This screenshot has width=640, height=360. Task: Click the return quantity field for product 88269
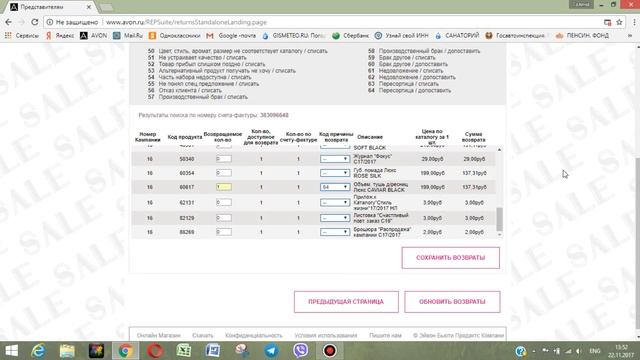224,232
